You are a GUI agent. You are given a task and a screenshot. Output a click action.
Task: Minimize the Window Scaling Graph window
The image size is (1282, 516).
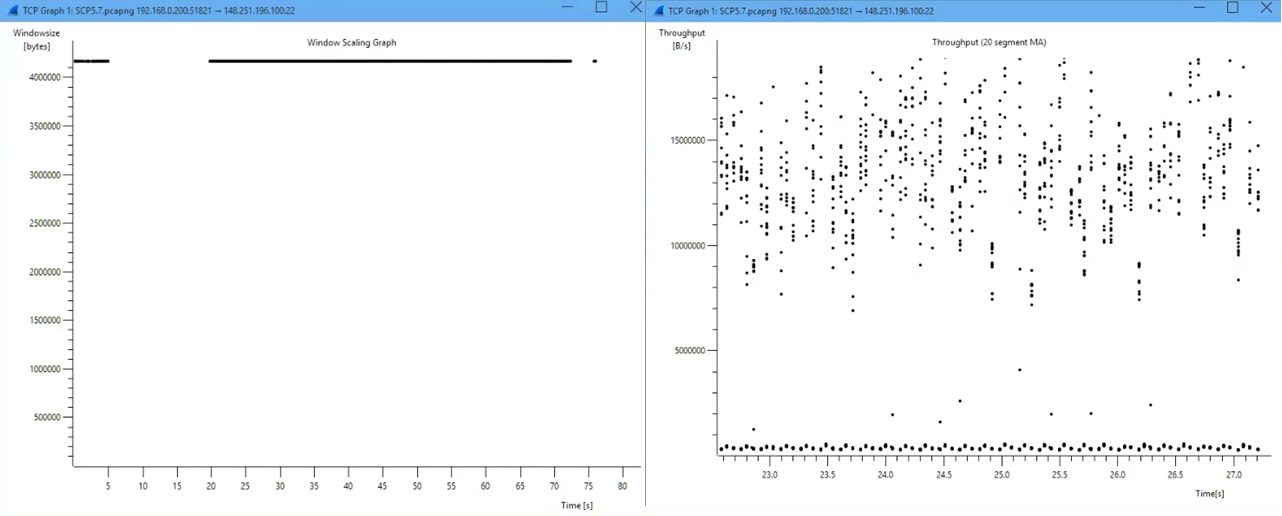[x=567, y=8]
